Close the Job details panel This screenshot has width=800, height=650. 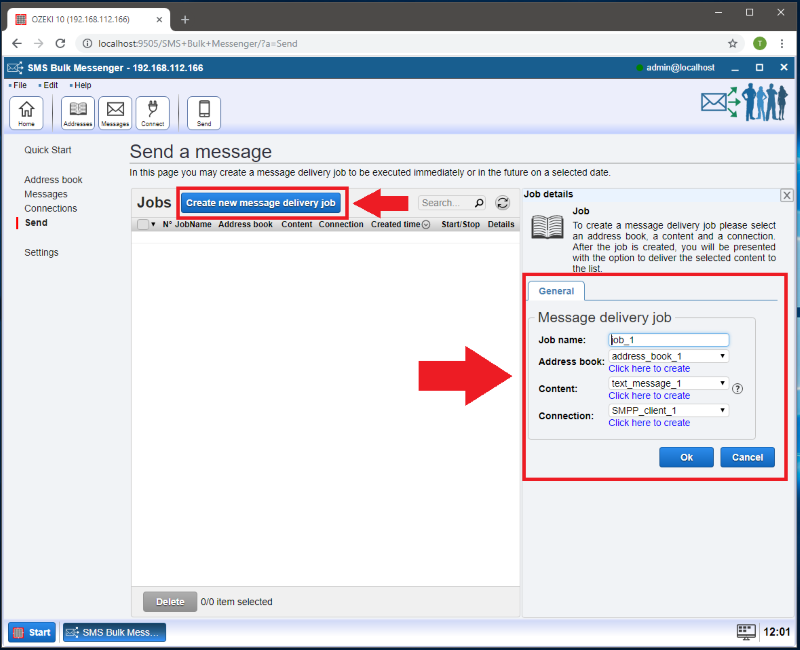tap(787, 196)
